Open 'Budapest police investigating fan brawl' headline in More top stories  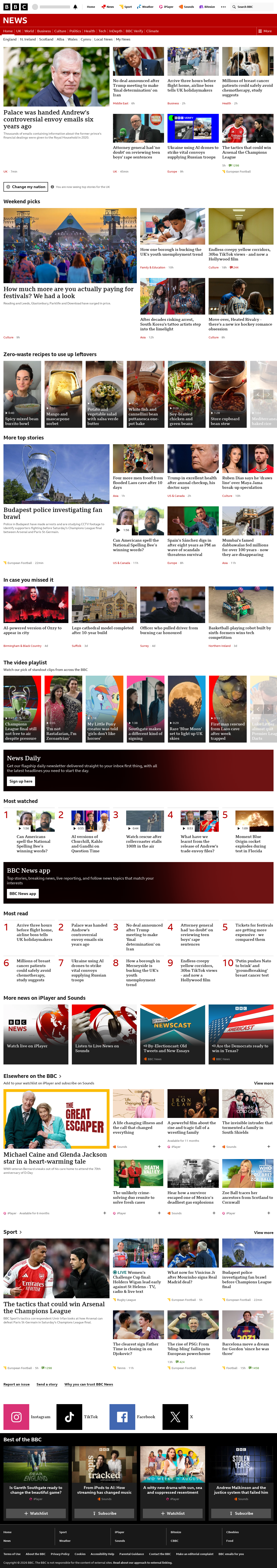53,513
